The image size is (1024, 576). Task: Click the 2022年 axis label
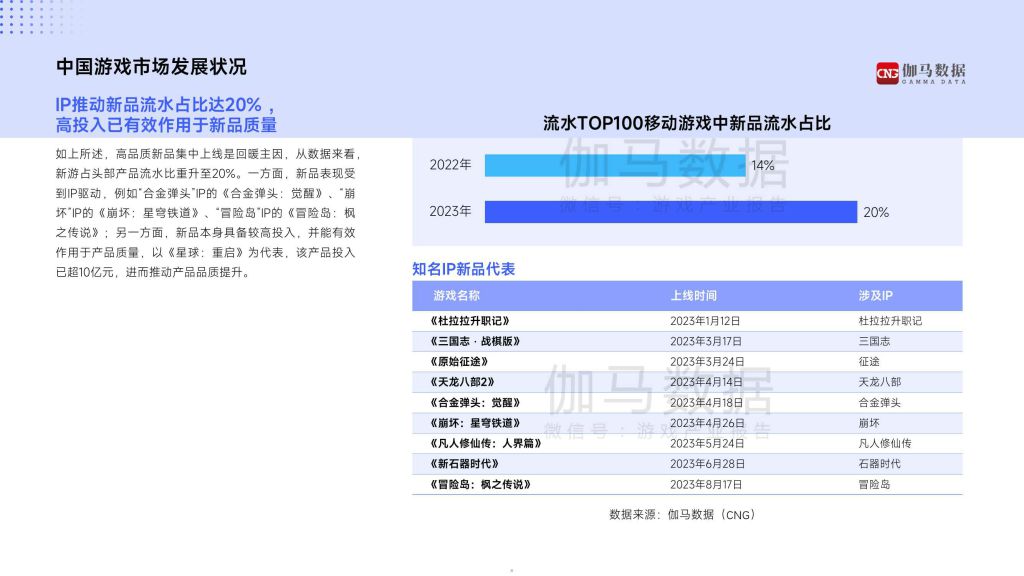pyautogui.click(x=450, y=165)
